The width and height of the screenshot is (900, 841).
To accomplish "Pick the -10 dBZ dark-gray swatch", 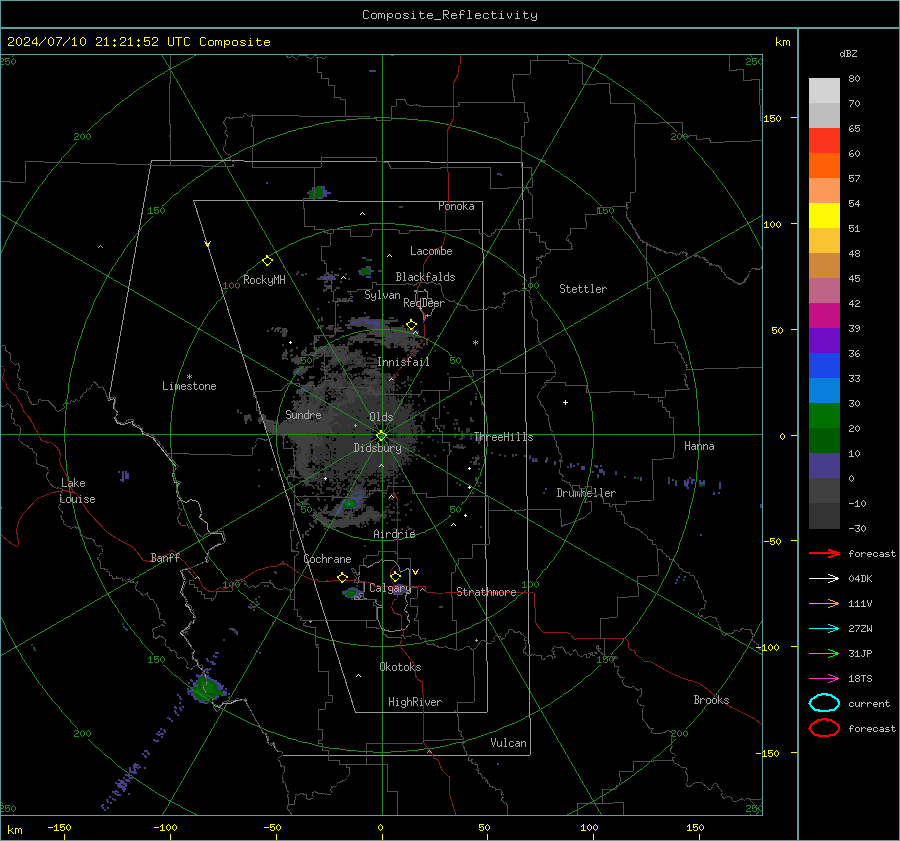I will coord(824,516).
